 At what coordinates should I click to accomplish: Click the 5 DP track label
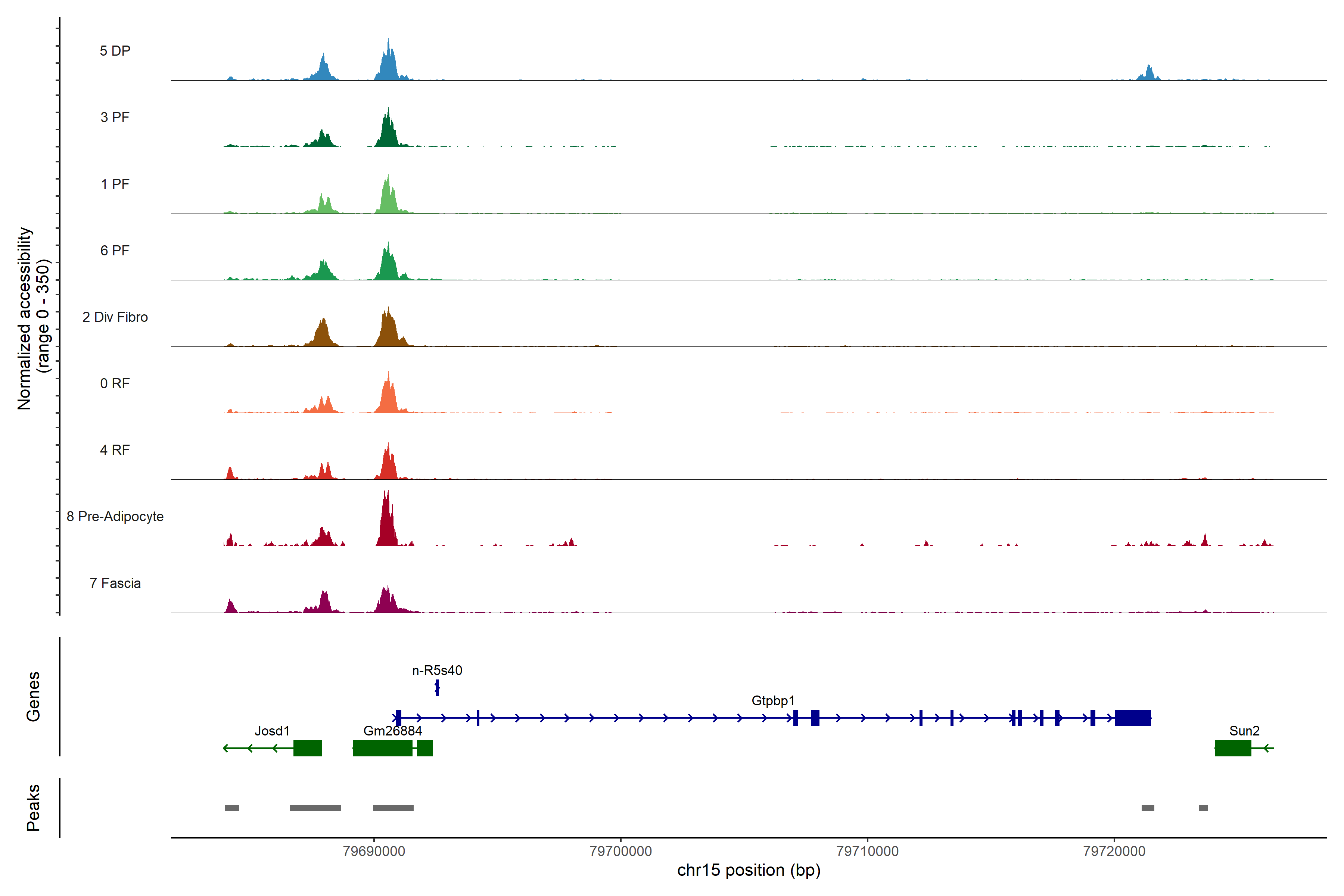pos(115,51)
